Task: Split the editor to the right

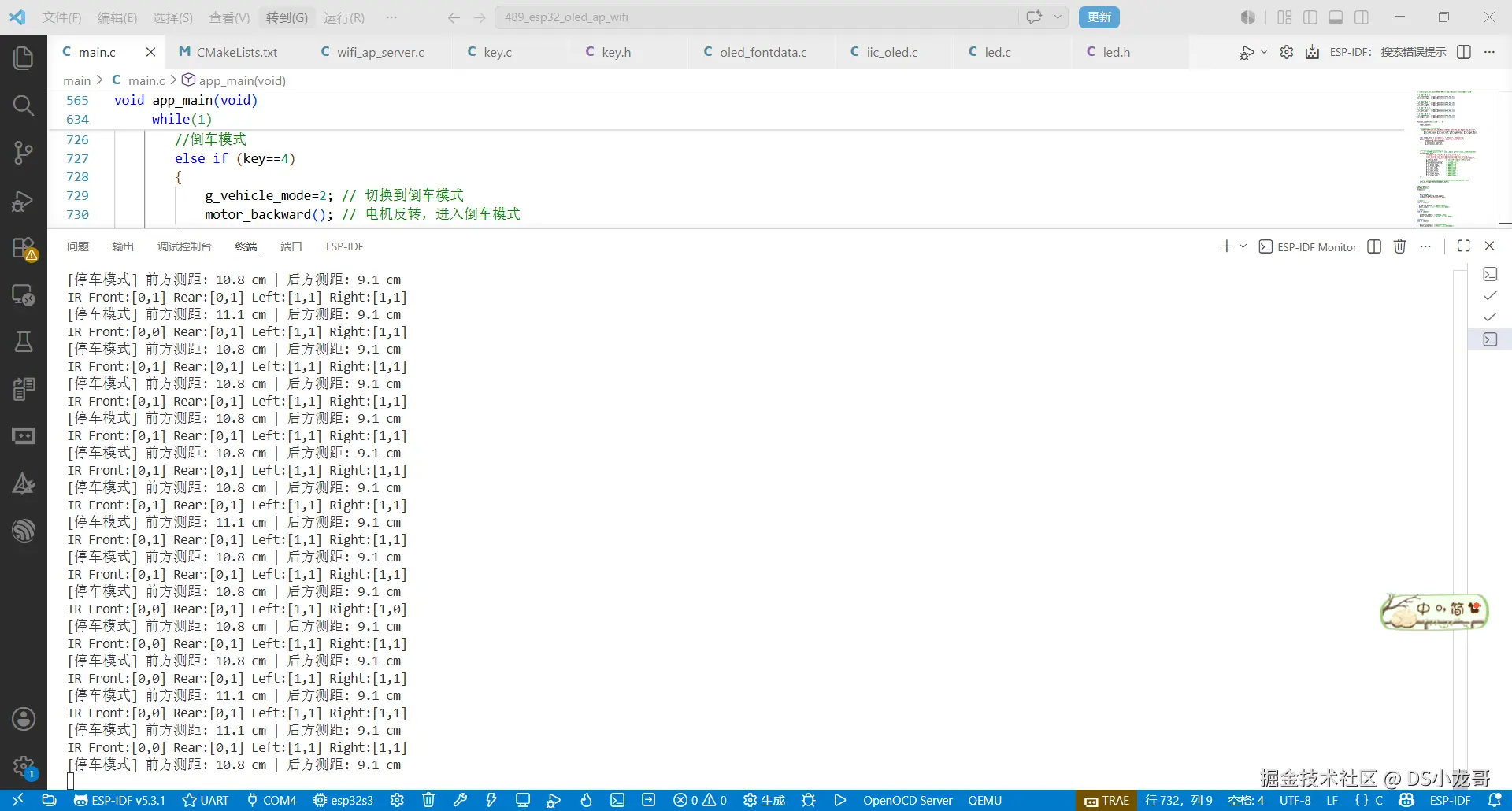Action: tap(1464, 52)
